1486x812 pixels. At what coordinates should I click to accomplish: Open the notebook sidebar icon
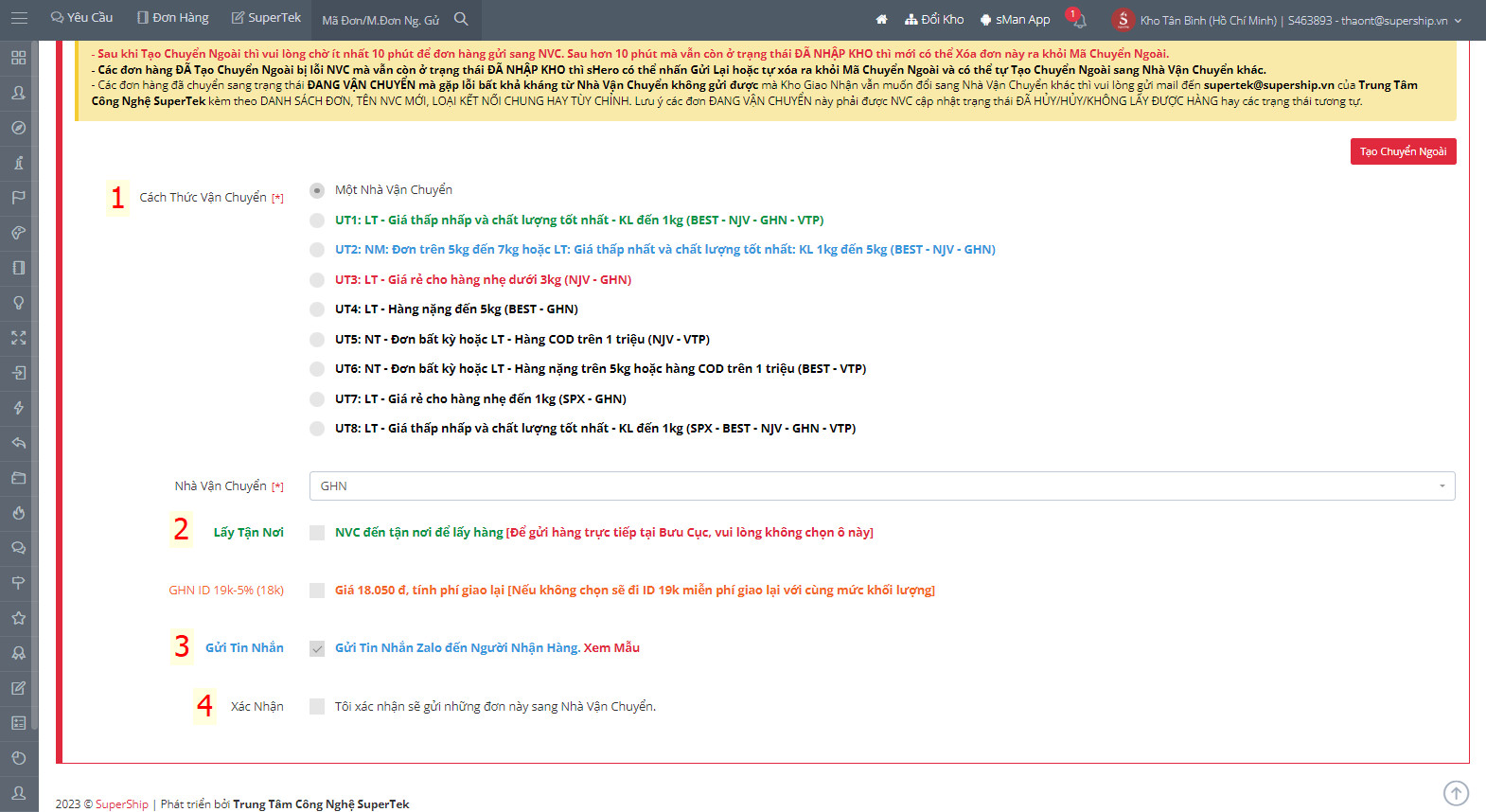pyautogui.click(x=18, y=268)
